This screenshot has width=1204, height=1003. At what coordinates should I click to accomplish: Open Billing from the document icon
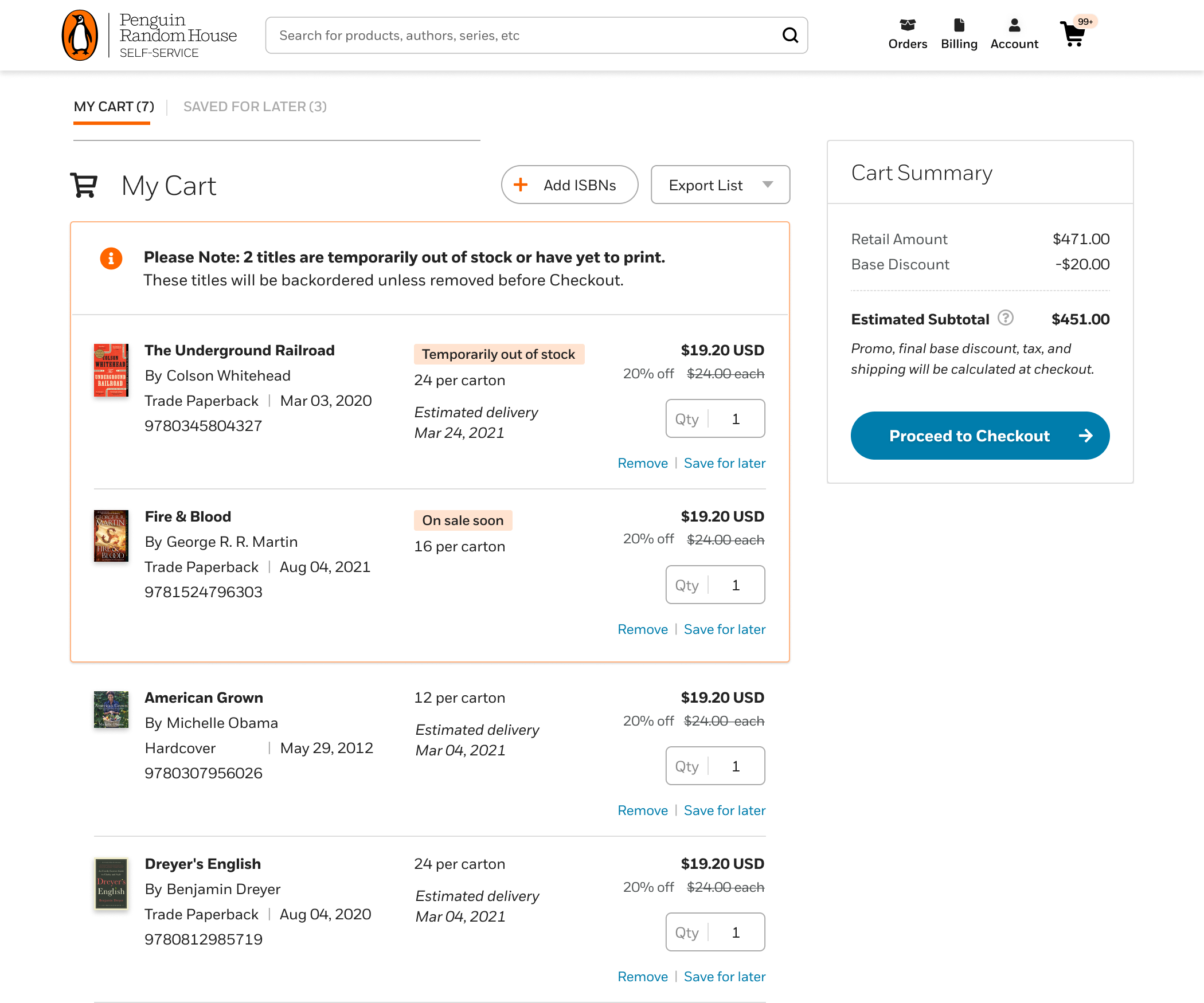(x=959, y=25)
